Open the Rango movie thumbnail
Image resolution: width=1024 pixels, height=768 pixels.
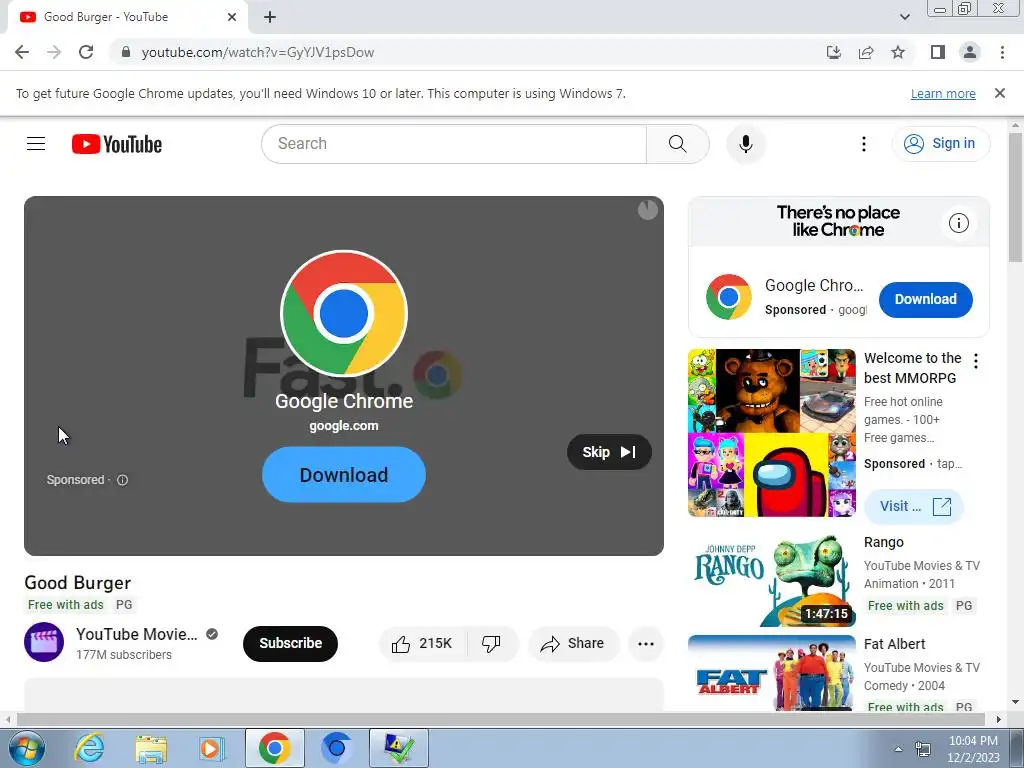pos(771,580)
